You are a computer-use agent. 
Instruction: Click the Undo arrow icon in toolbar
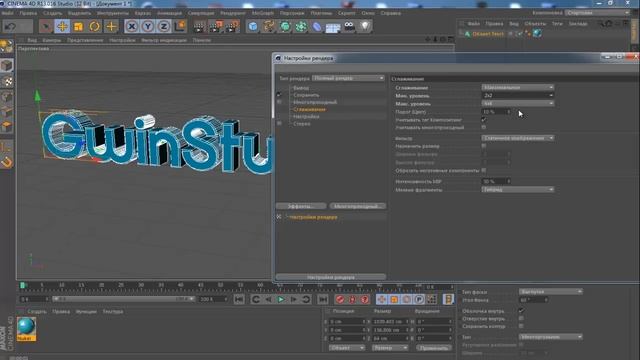[x=11, y=27]
